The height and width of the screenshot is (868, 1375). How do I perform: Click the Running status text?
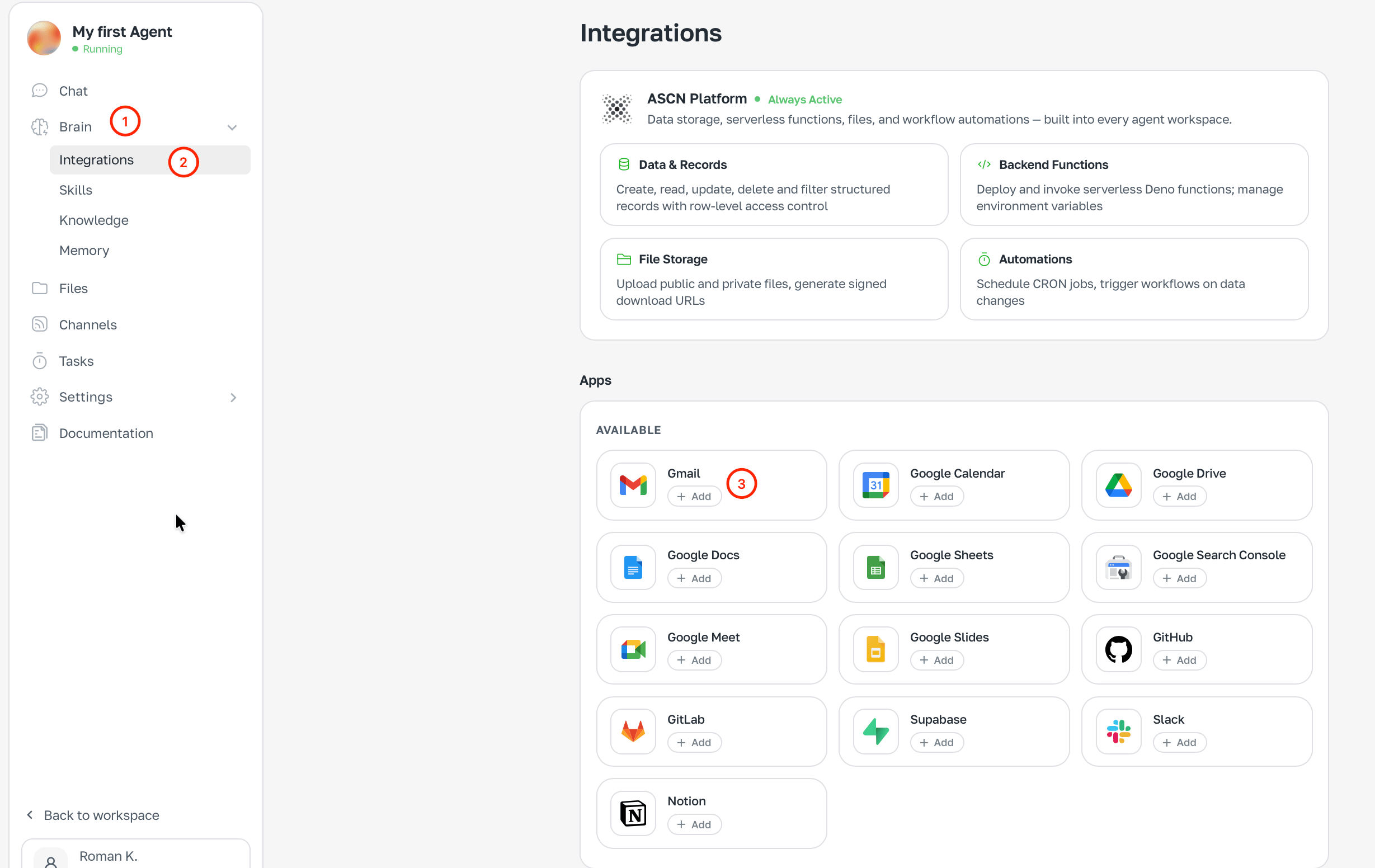click(102, 49)
